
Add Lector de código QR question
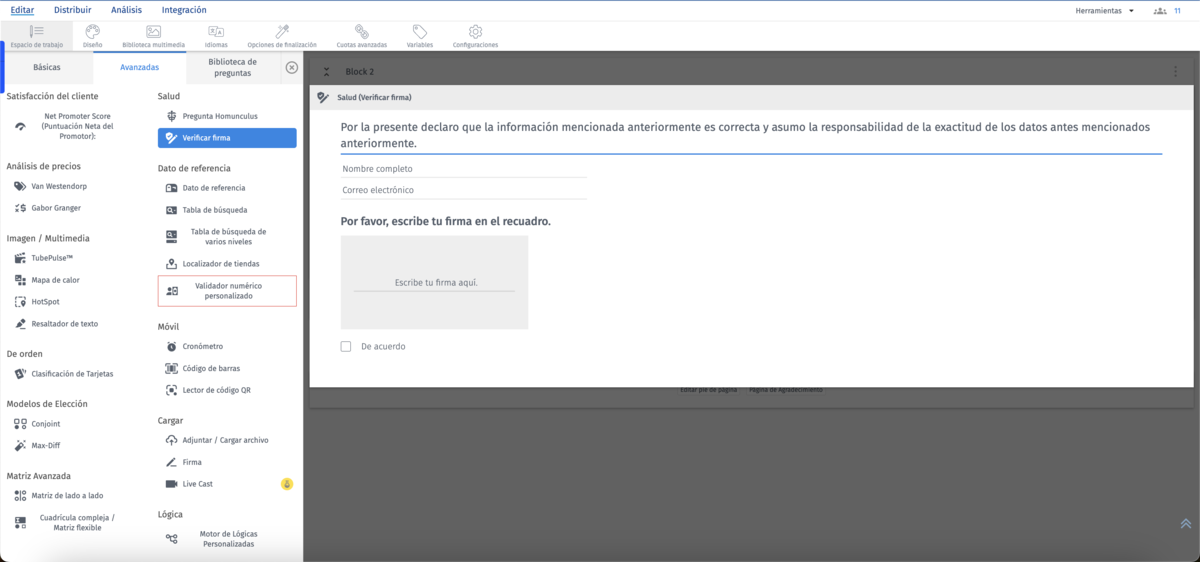point(216,390)
